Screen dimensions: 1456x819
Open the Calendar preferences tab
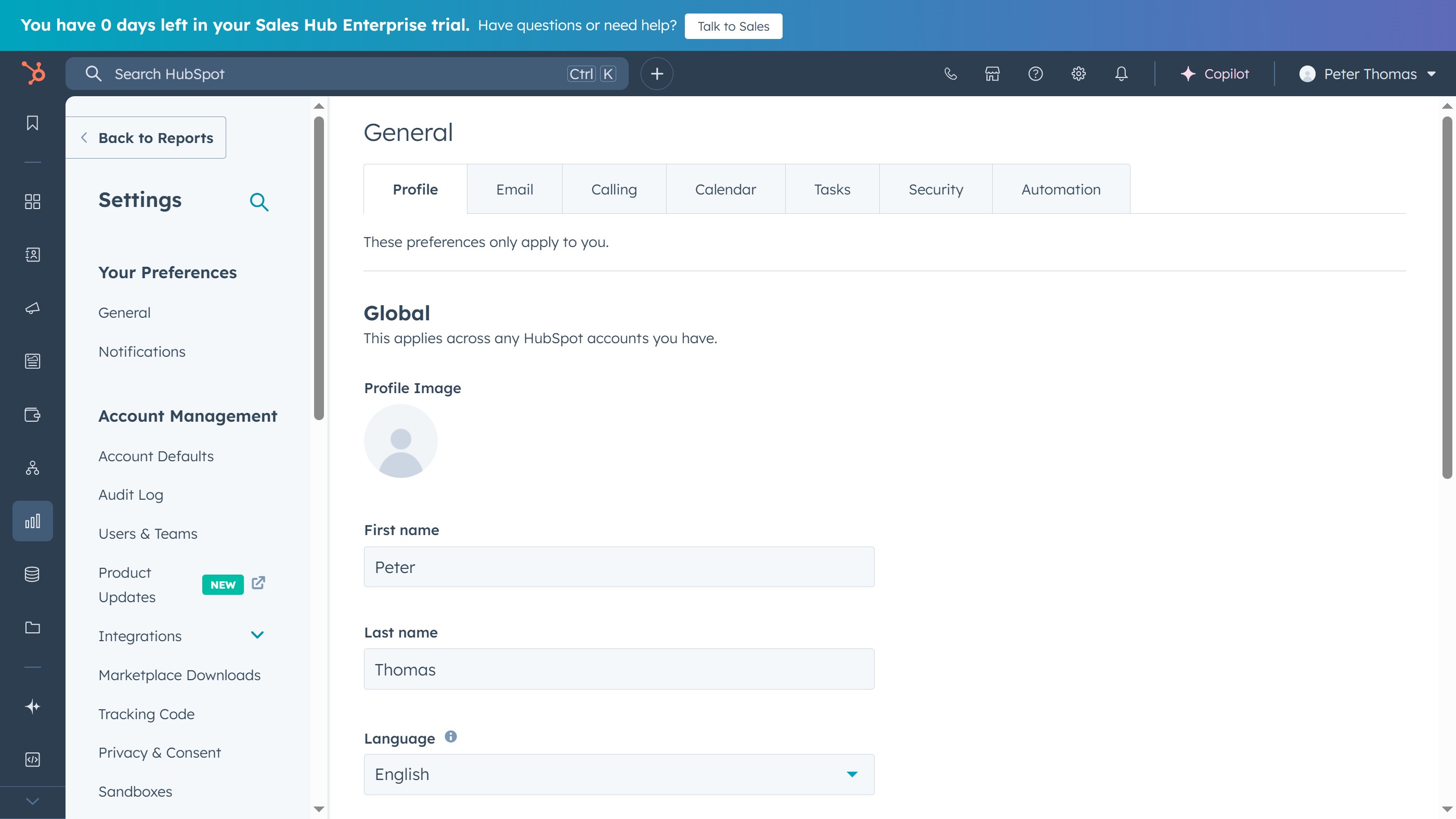click(725, 189)
